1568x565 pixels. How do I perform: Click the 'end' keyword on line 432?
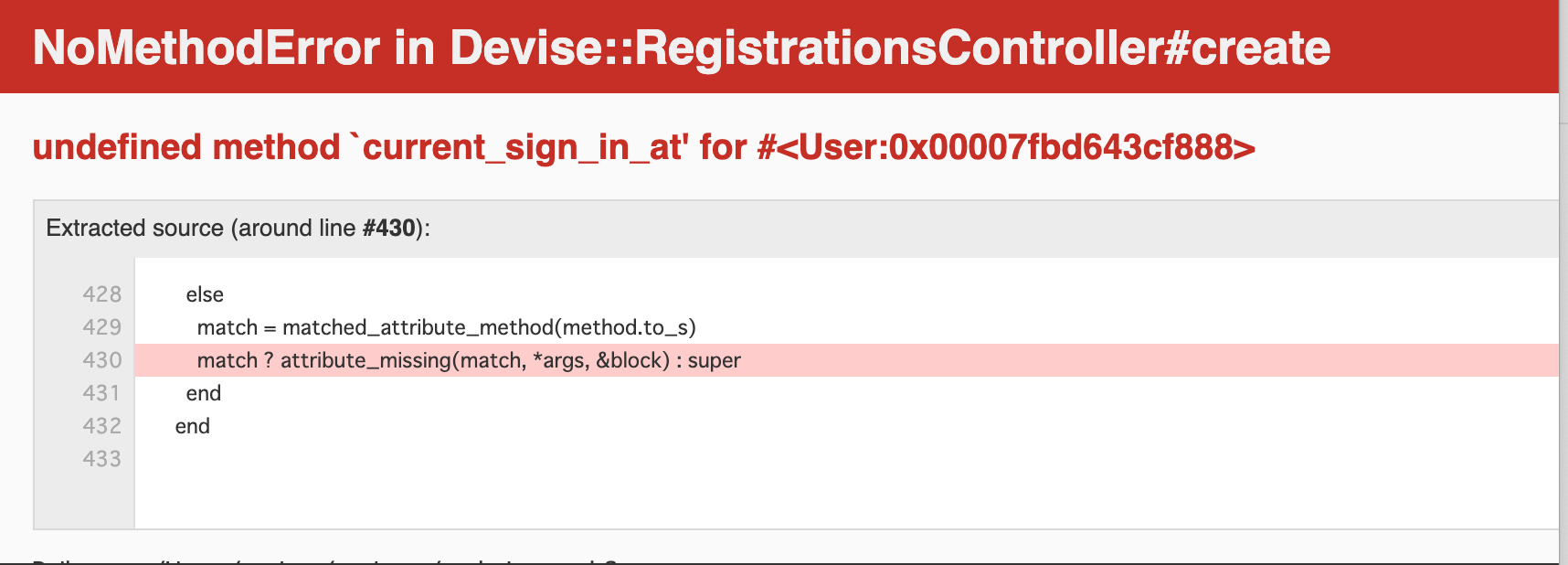click(192, 426)
